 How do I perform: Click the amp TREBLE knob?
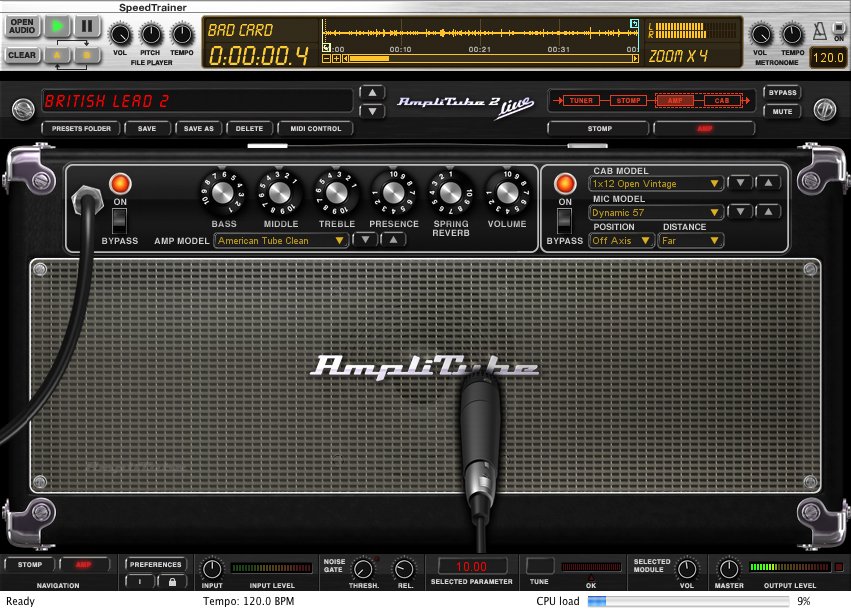tap(336, 193)
